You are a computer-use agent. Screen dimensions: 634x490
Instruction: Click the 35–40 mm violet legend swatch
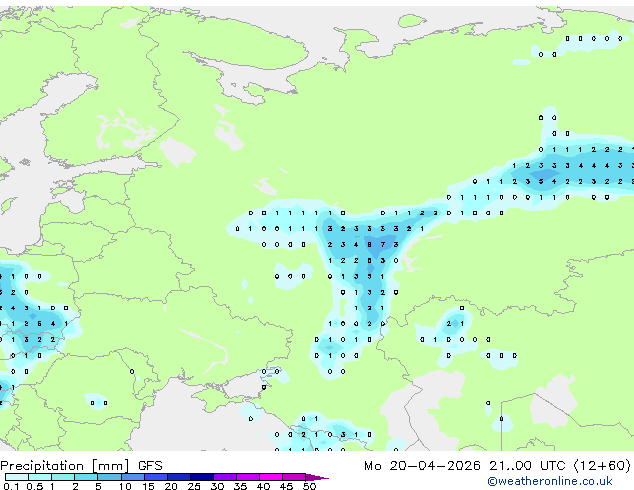tap(247, 477)
